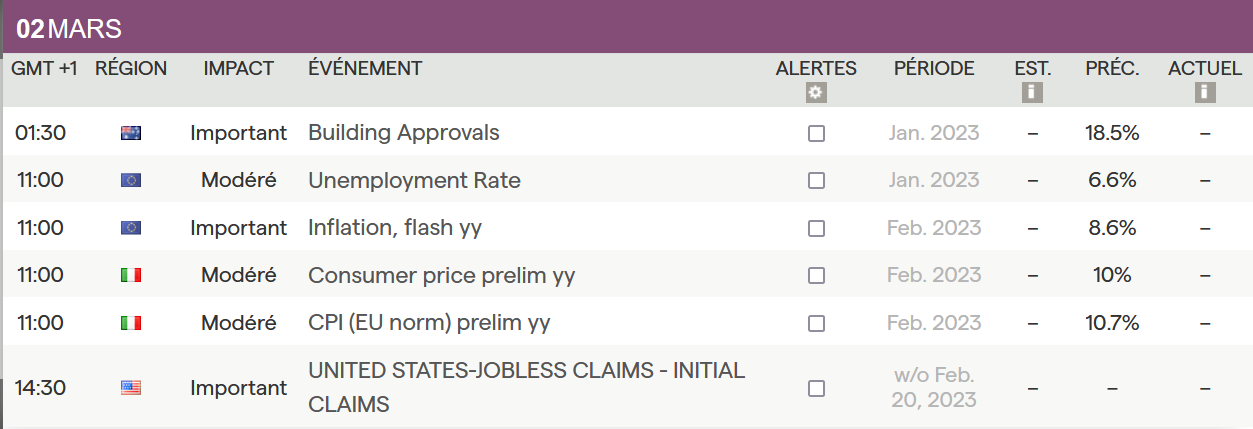
Task: Click EU flag on Unemployment Rate row
Action: tap(131, 181)
